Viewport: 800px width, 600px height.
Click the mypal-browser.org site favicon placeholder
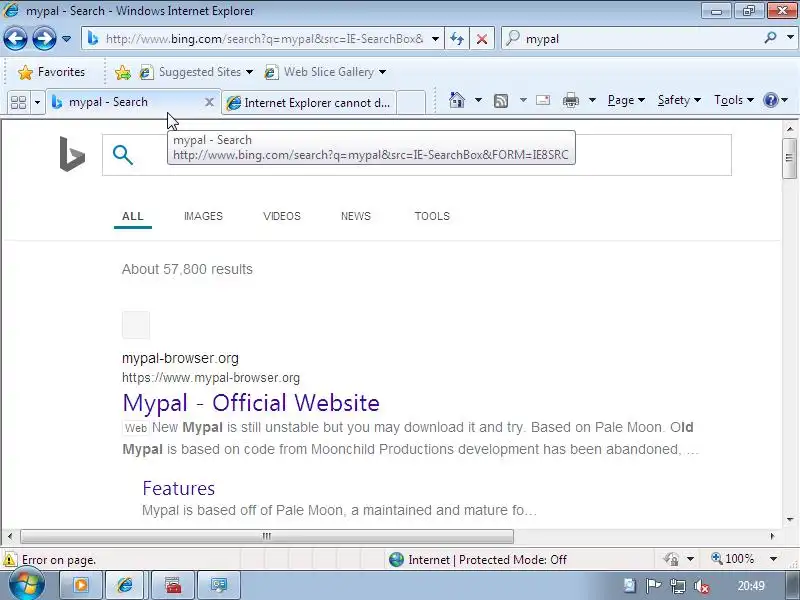click(136, 325)
